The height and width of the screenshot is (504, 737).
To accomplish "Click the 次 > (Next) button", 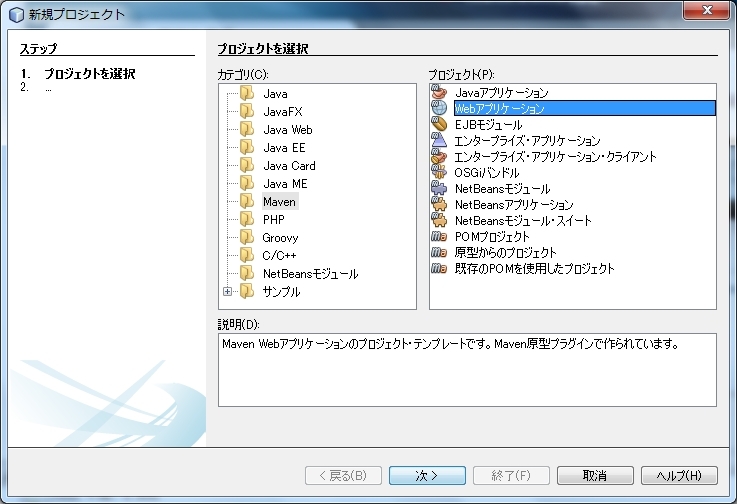I will tap(427, 475).
